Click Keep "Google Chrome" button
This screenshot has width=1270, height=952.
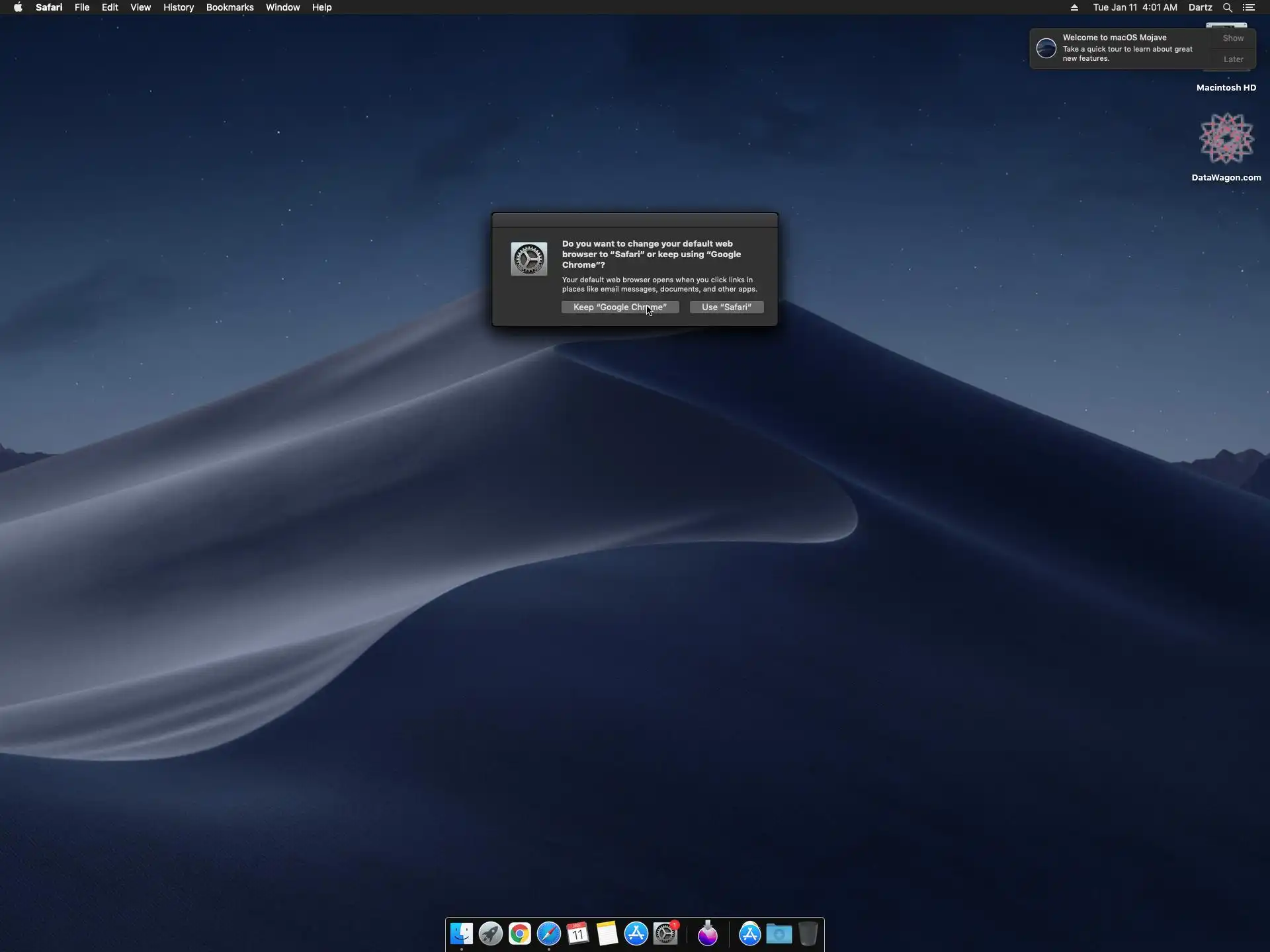(620, 307)
